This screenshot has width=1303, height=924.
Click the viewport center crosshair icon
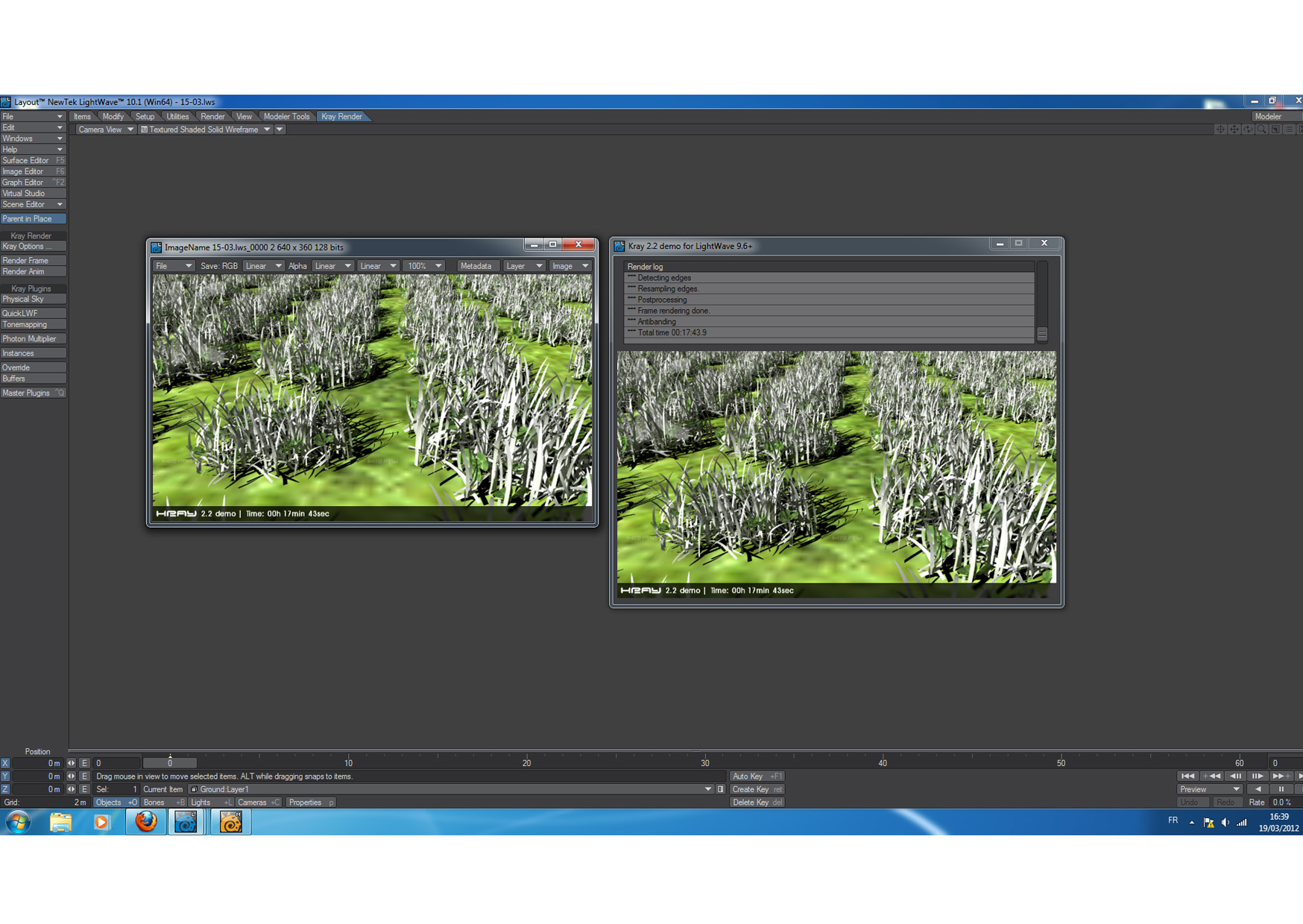(1220, 130)
